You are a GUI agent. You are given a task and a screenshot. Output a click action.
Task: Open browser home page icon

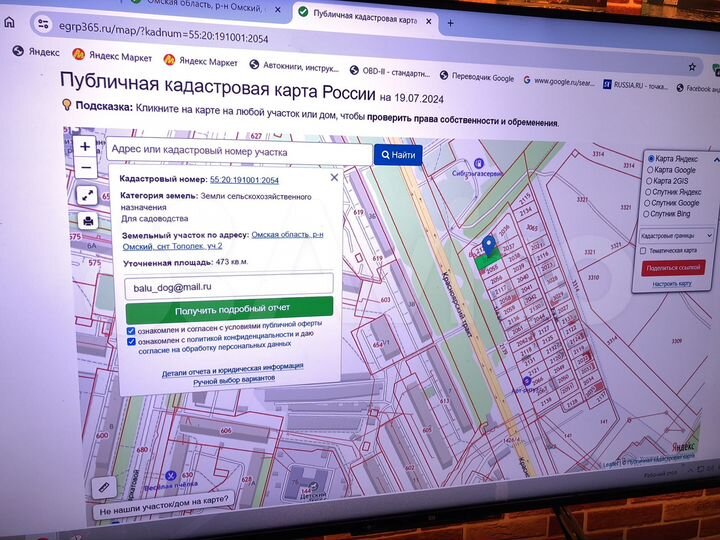pyautogui.click(x=9, y=22)
